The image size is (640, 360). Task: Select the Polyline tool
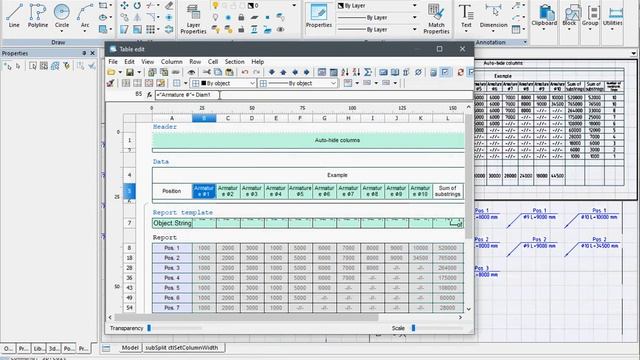[38, 16]
